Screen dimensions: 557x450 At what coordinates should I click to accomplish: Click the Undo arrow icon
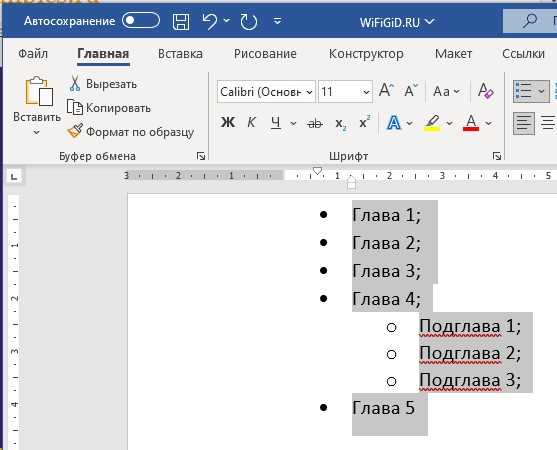210,21
